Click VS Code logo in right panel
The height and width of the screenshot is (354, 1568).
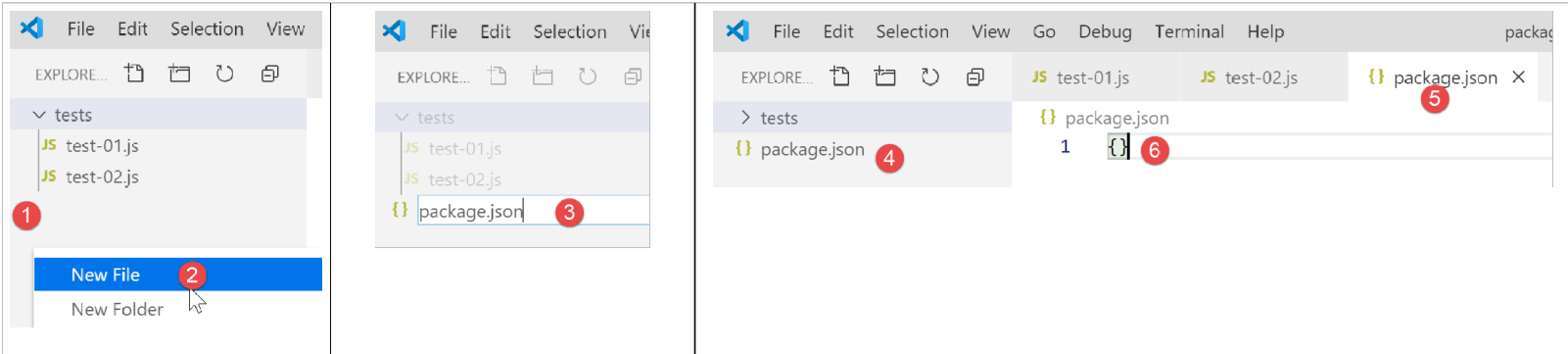(x=737, y=31)
